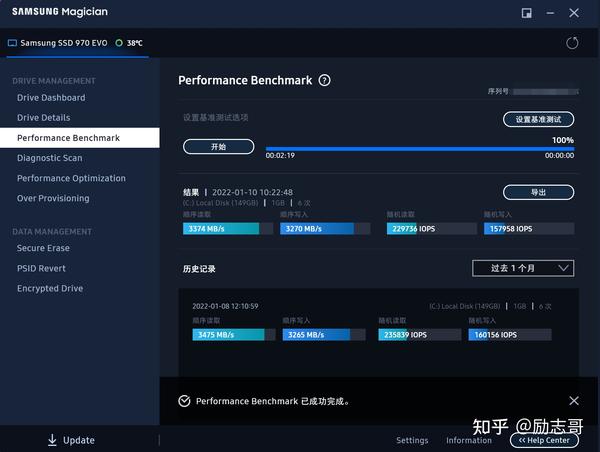Click the 3270 MB/s sequential write bar
The height and width of the screenshot is (452, 600).
(325, 228)
